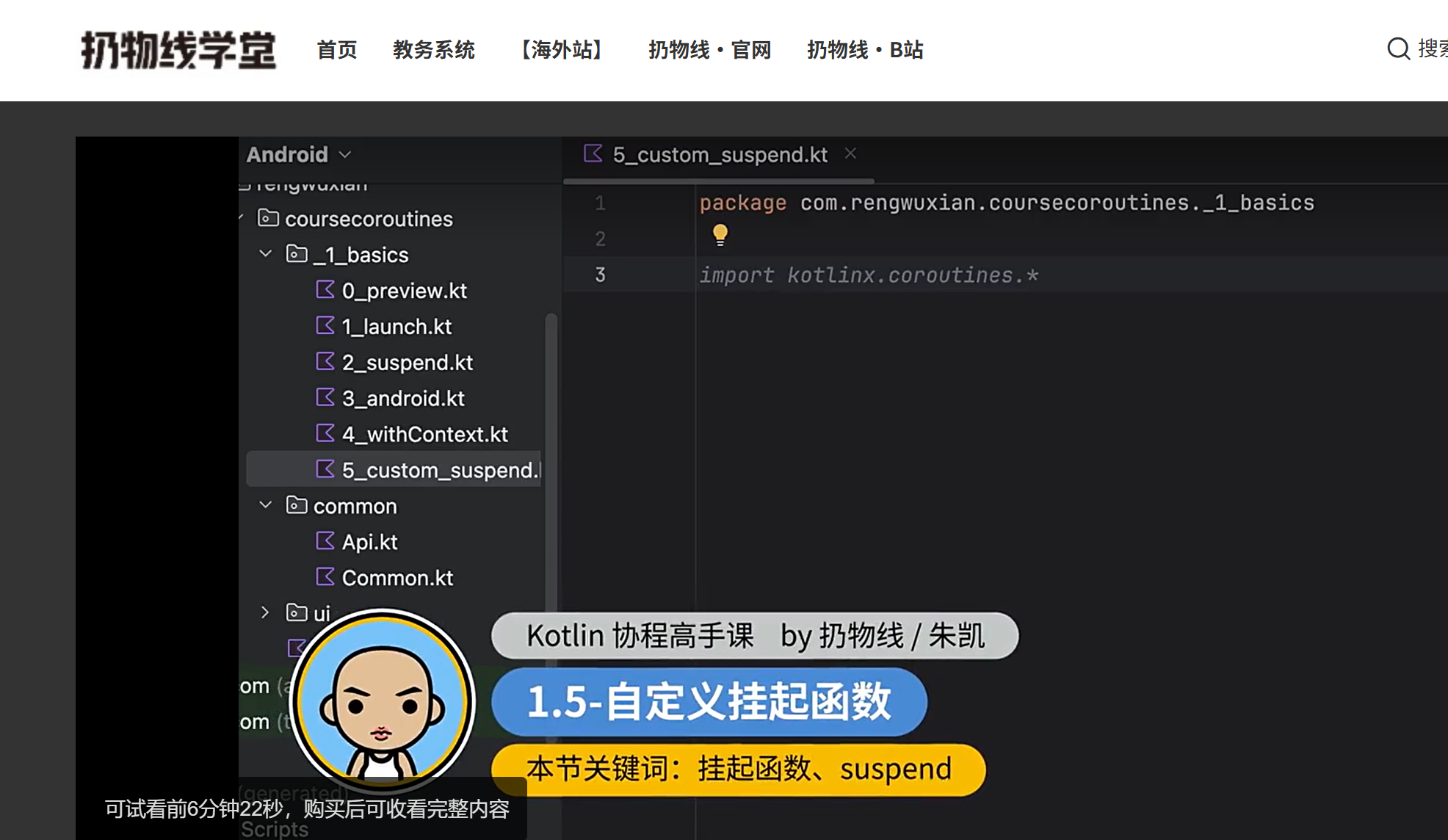Close the 5_custom_suspend.kt tab
This screenshot has height=840, width=1448.
coord(850,153)
